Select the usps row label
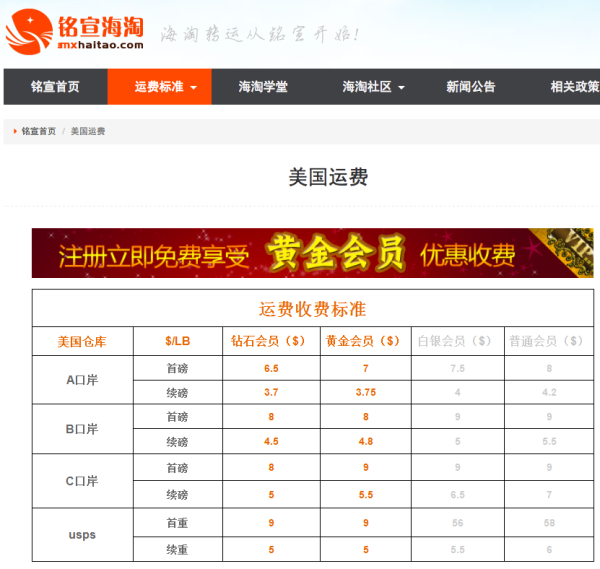This screenshot has width=600, height=569. click(82, 535)
